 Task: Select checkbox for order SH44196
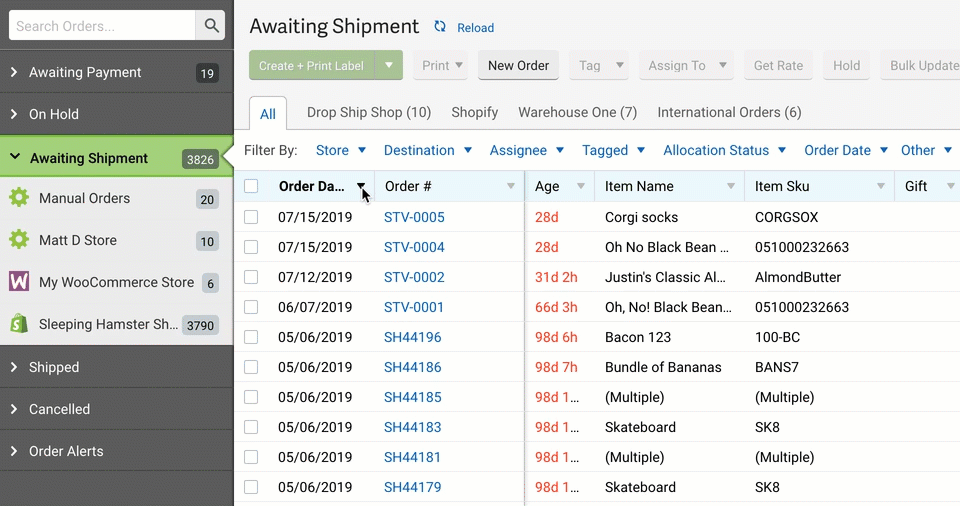click(x=251, y=337)
